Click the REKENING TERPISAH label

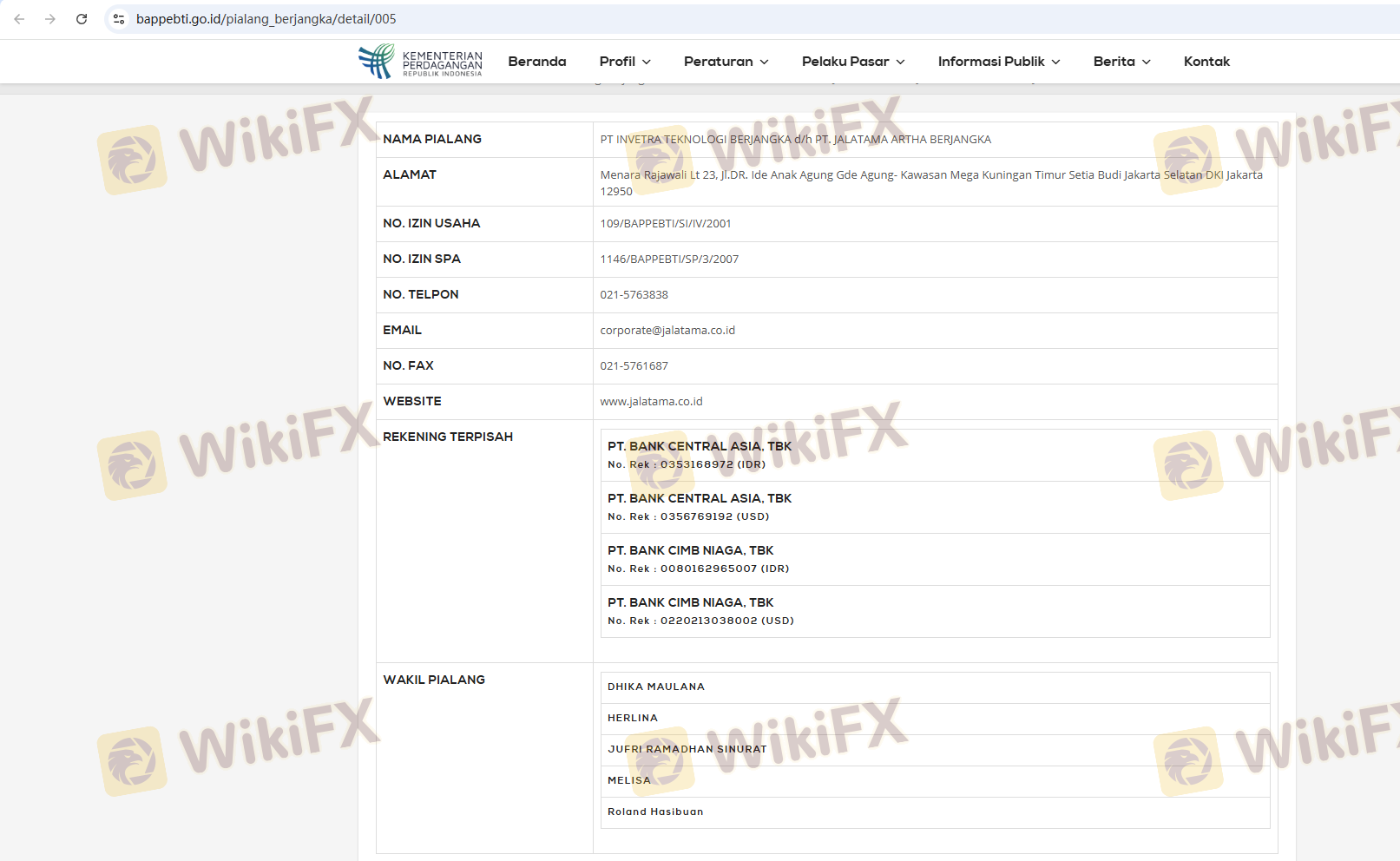[x=448, y=437]
